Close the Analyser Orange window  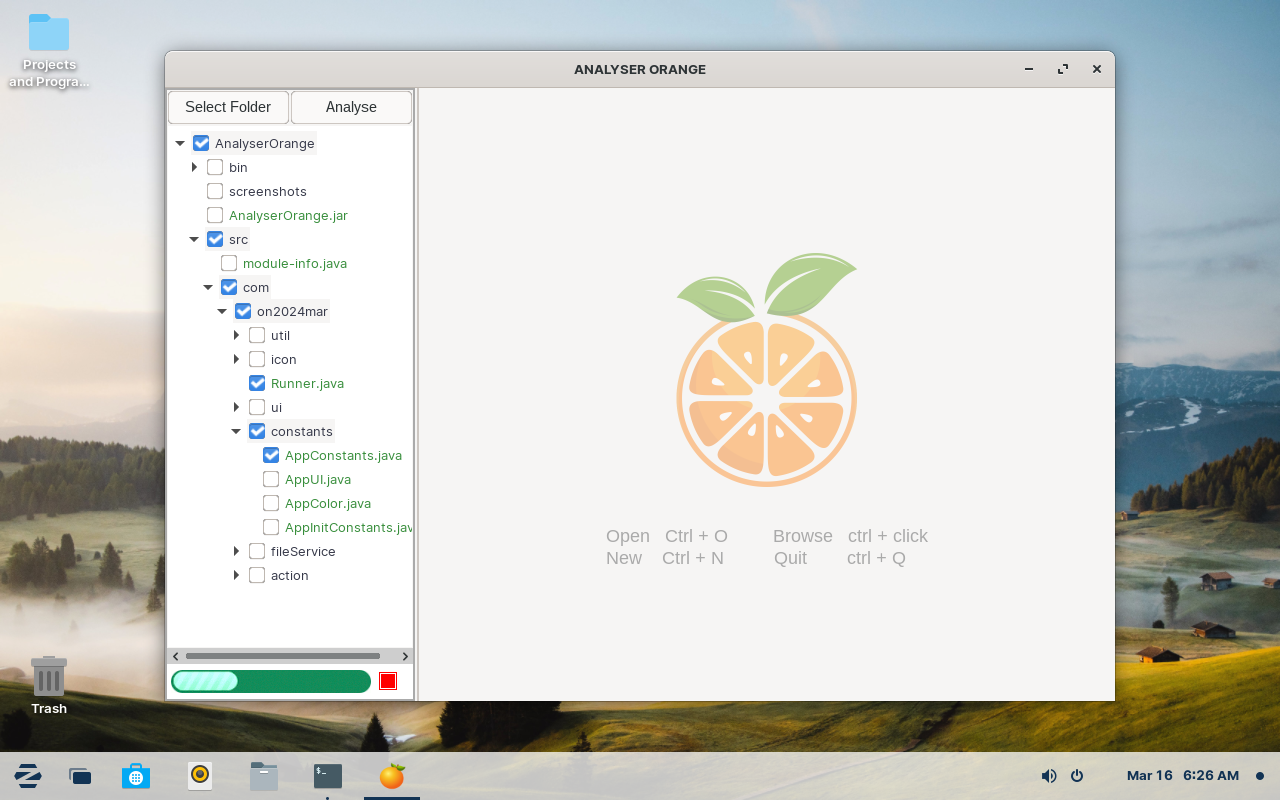pyautogui.click(x=1097, y=69)
